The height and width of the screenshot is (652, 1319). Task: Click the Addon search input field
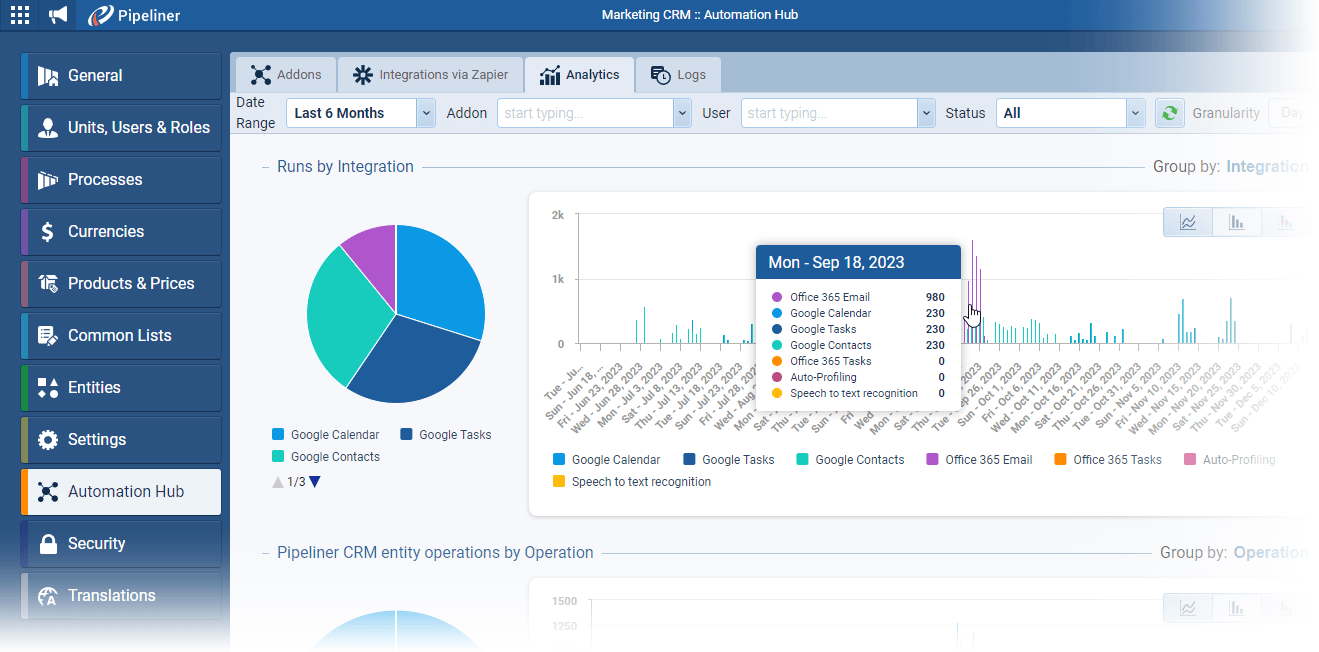point(585,113)
